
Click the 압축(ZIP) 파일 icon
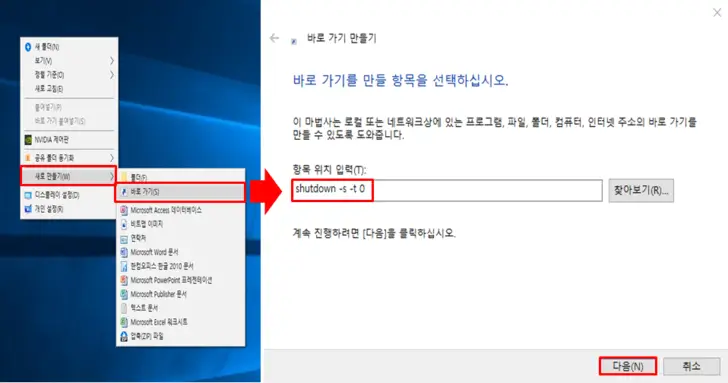point(124,336)
